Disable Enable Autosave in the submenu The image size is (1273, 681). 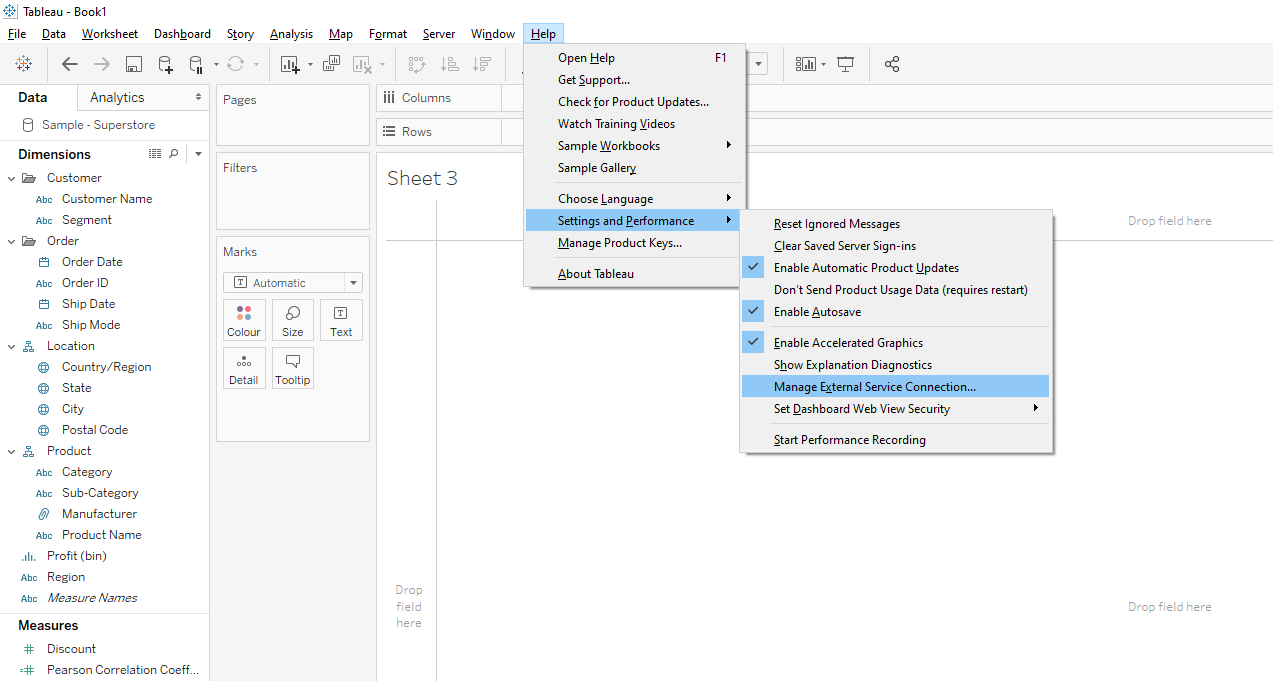(x=817, y=311)
